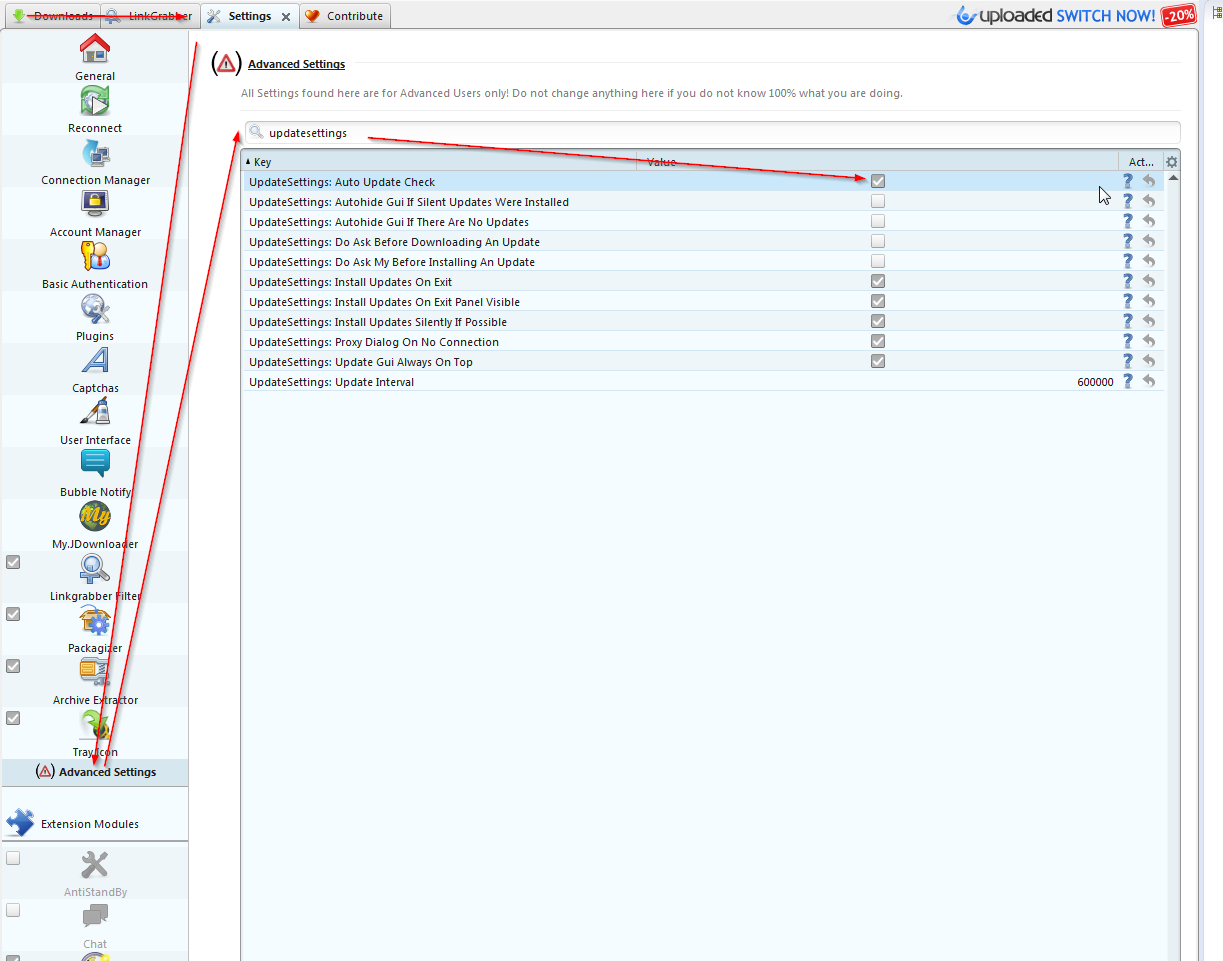Open the Captchas settings panel
The image size is (1223, 961).
point(95,368)
